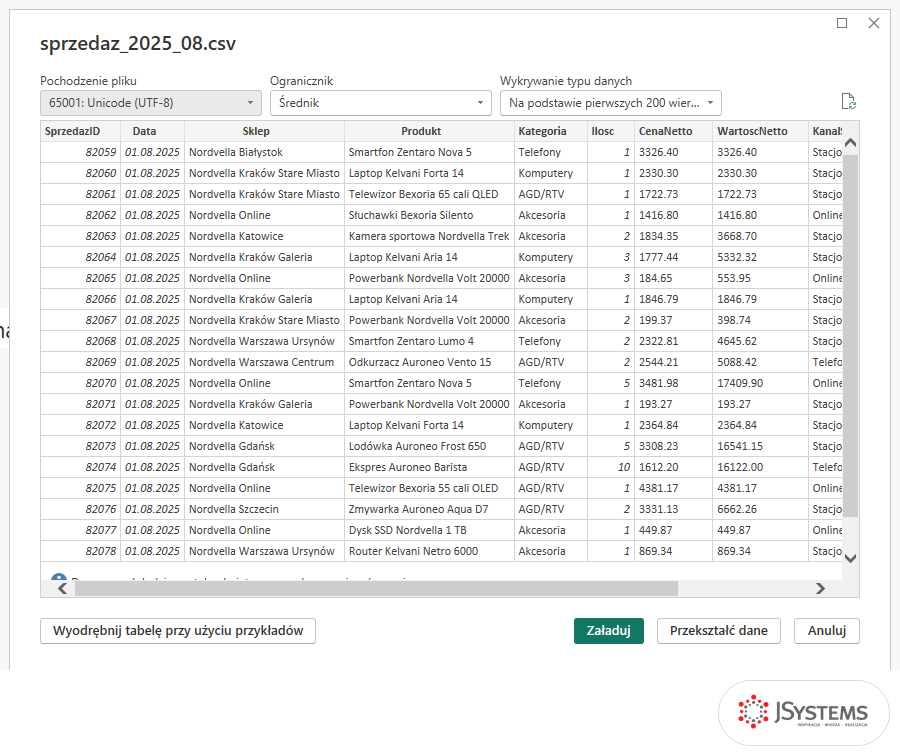The height and width of the screenshot is (756, 900).
Task: Maximize the CSV import dialog
Action: (x=842, y=23)
